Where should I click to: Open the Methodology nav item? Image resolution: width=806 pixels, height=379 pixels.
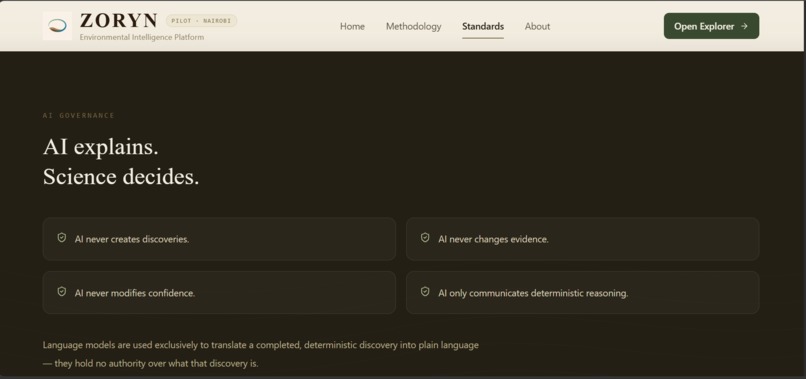pos(413,26)
